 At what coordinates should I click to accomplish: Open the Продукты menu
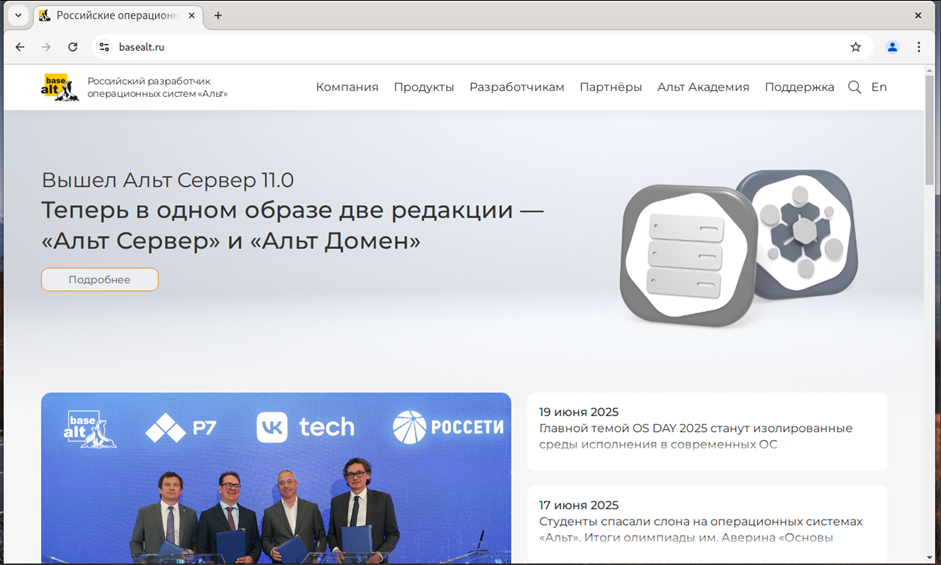click(x=423, y=87)
